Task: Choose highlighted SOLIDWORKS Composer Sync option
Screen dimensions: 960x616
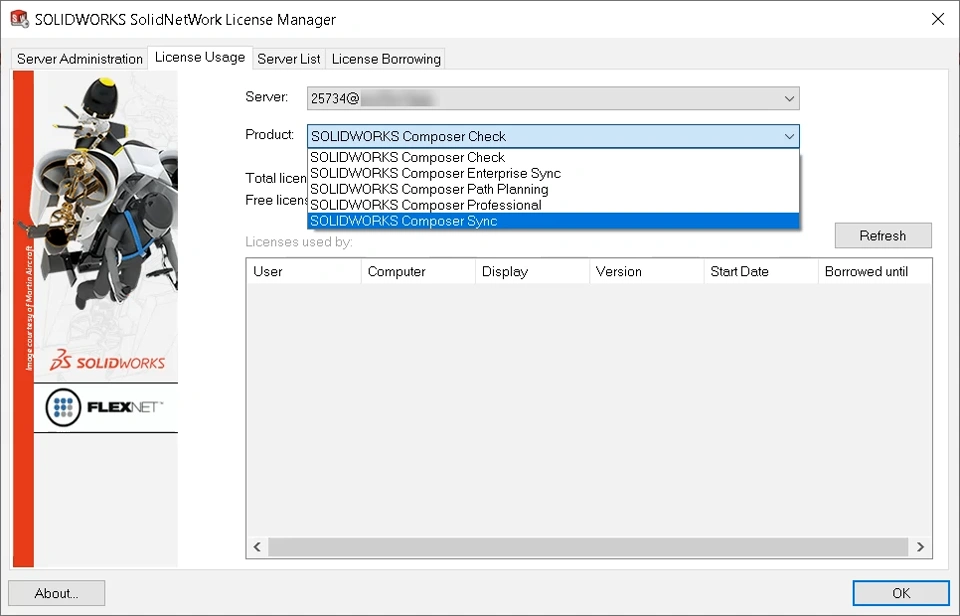Action: point(403,221)
